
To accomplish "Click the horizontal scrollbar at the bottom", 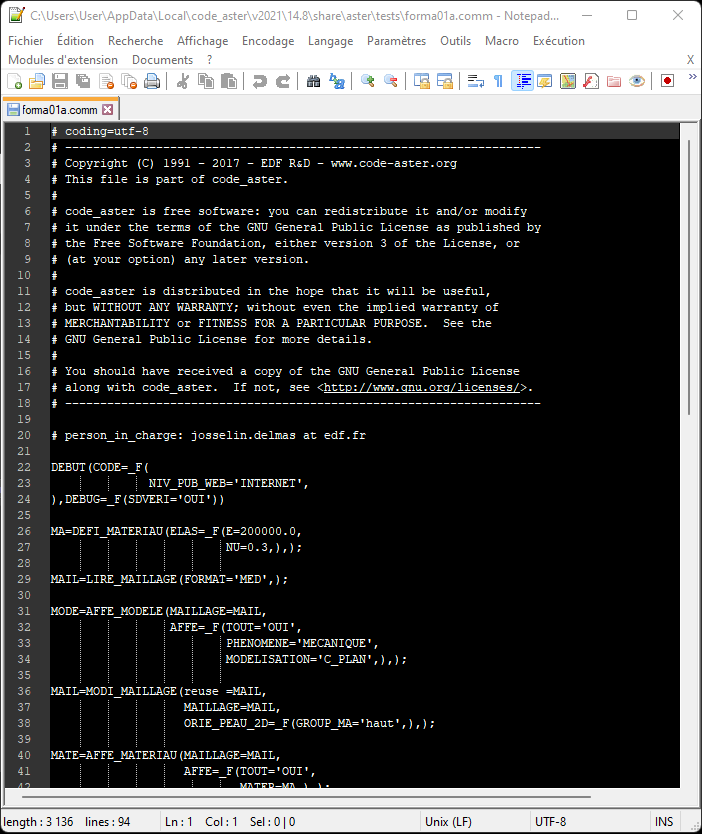I will coord(306,797).
